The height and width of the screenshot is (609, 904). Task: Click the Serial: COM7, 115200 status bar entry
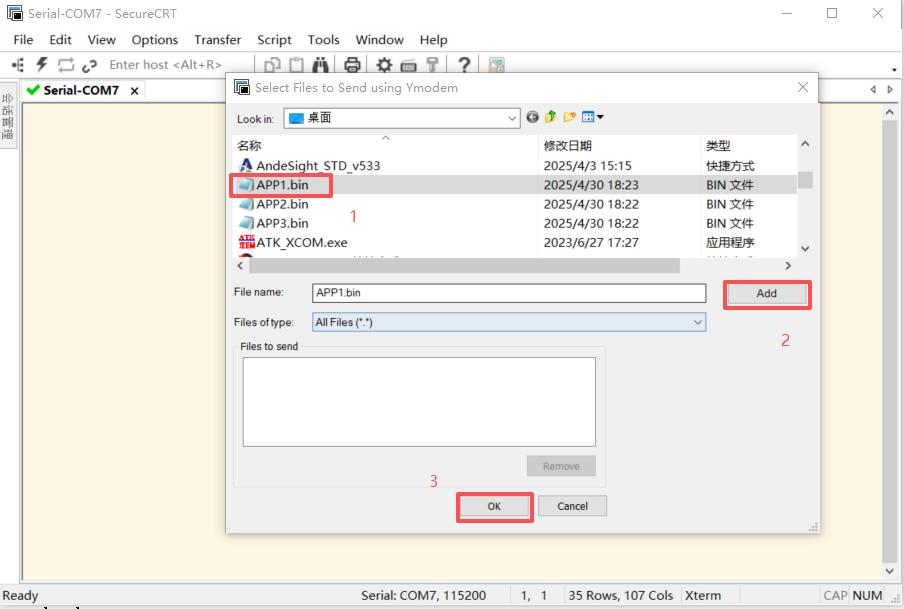pyautogui.click(x=423, y=595)
